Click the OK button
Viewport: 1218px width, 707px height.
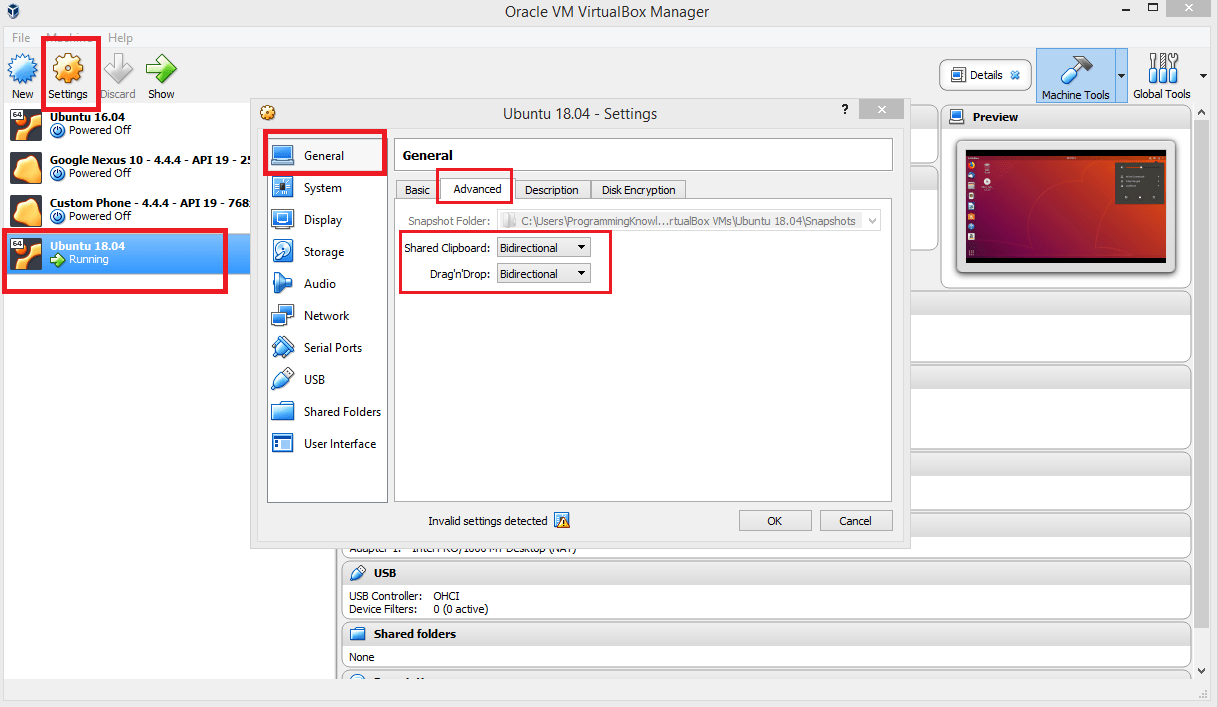pyautogui.click(x=775, y=520)
